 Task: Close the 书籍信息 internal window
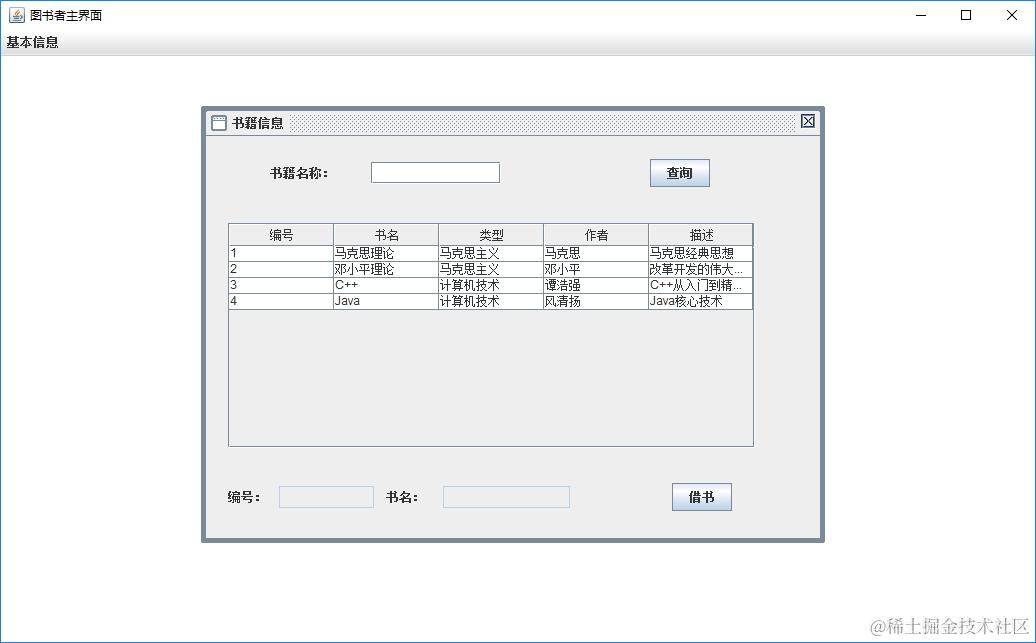coord(807,121)
